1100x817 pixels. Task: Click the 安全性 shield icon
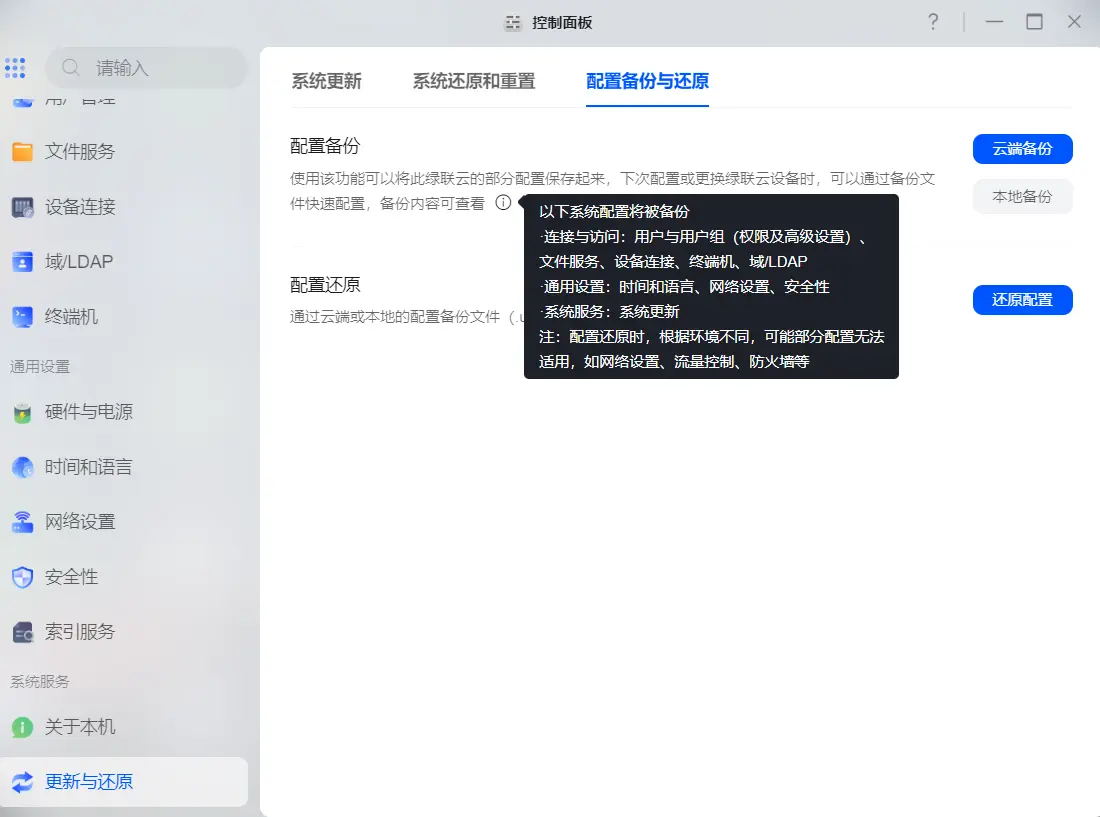click(x=22, y=577)
